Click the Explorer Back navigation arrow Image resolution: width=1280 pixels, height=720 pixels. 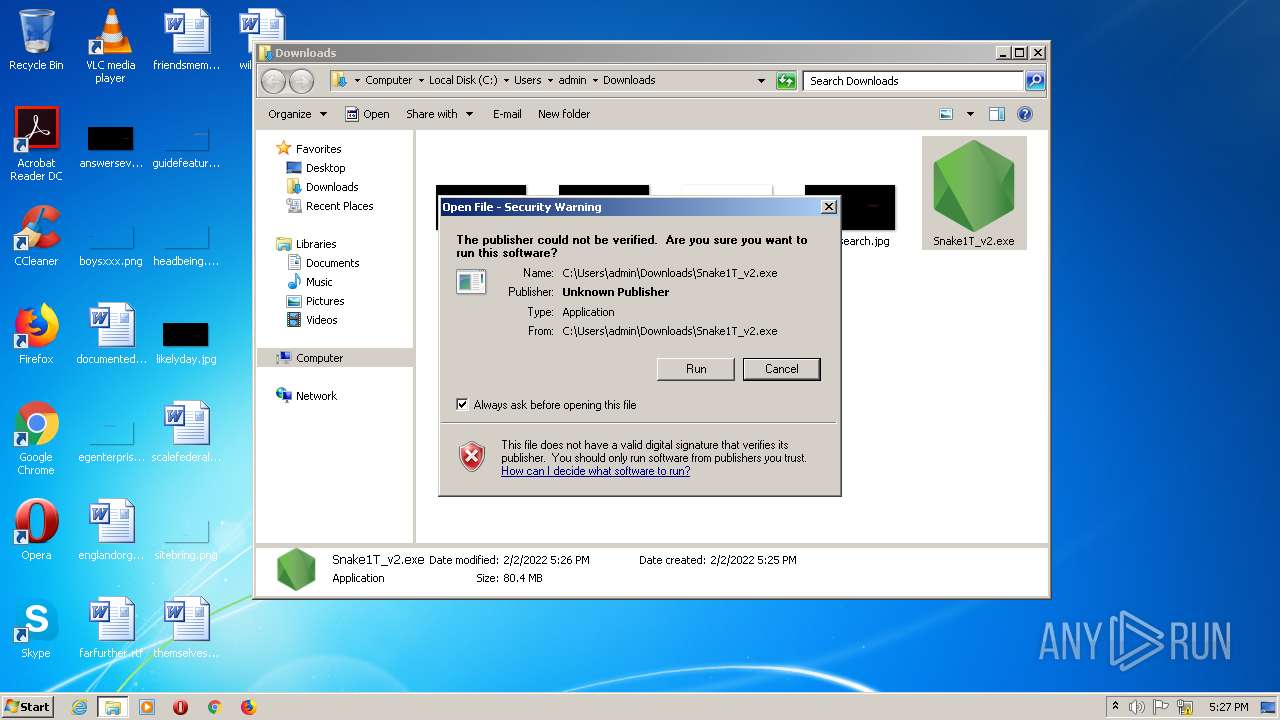[x=273, y=81]
